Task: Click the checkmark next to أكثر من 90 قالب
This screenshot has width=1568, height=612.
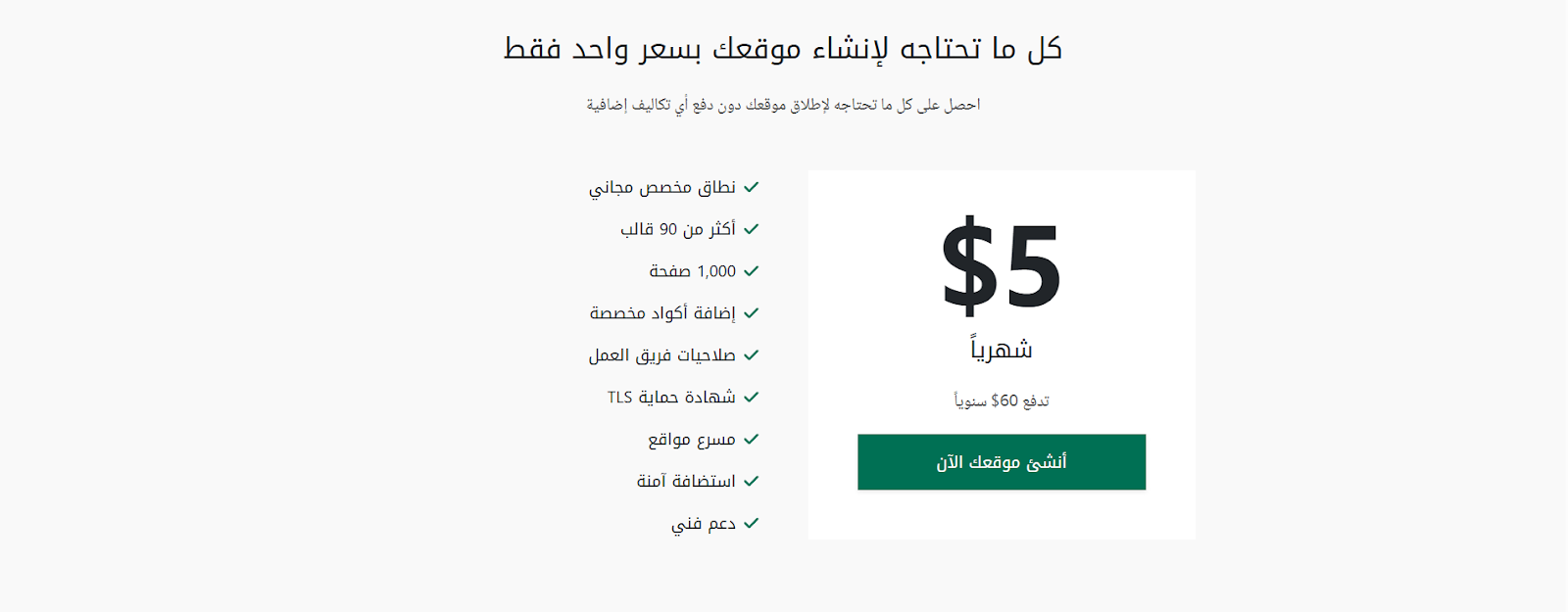Action: coord(752,229)
